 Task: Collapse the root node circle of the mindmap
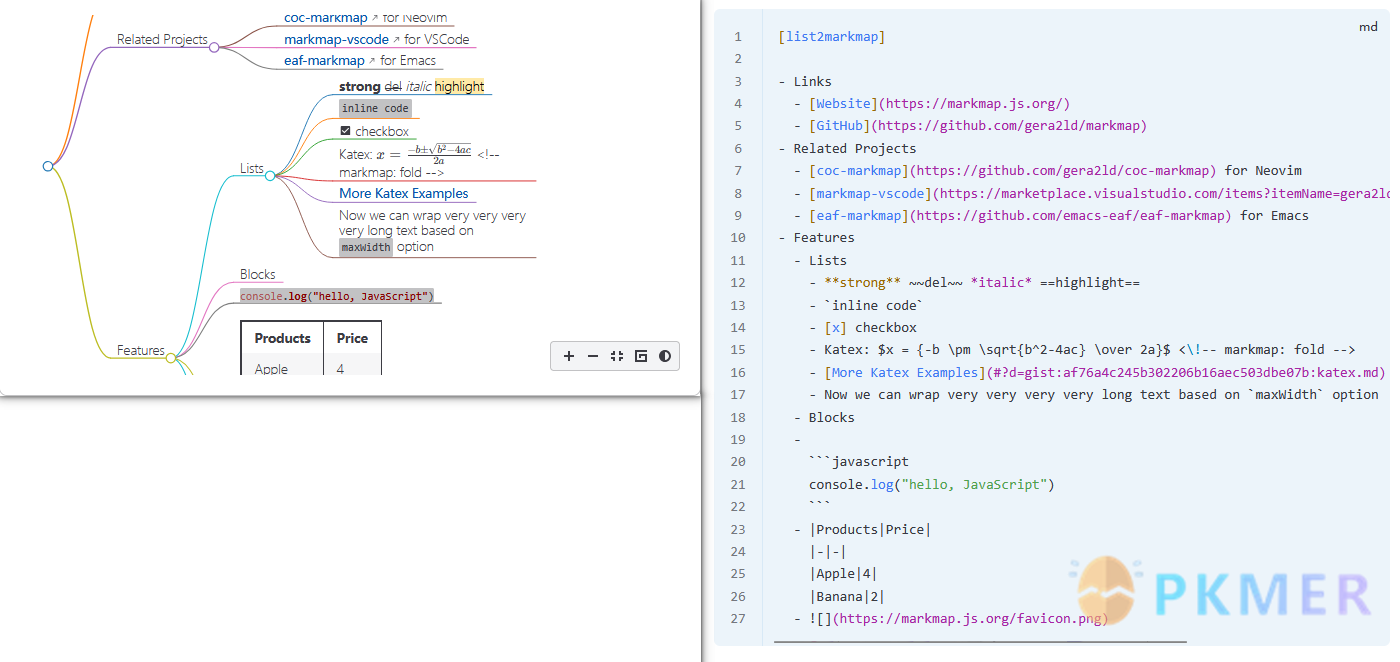48,166
